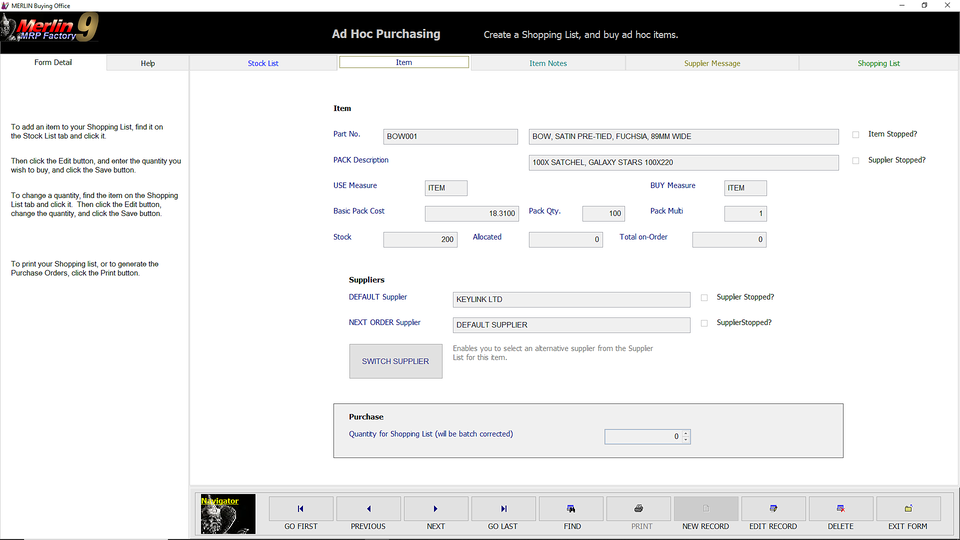The image size is (960, 540).
Task: Click the Part No. input field
Action: click(451, 137)
